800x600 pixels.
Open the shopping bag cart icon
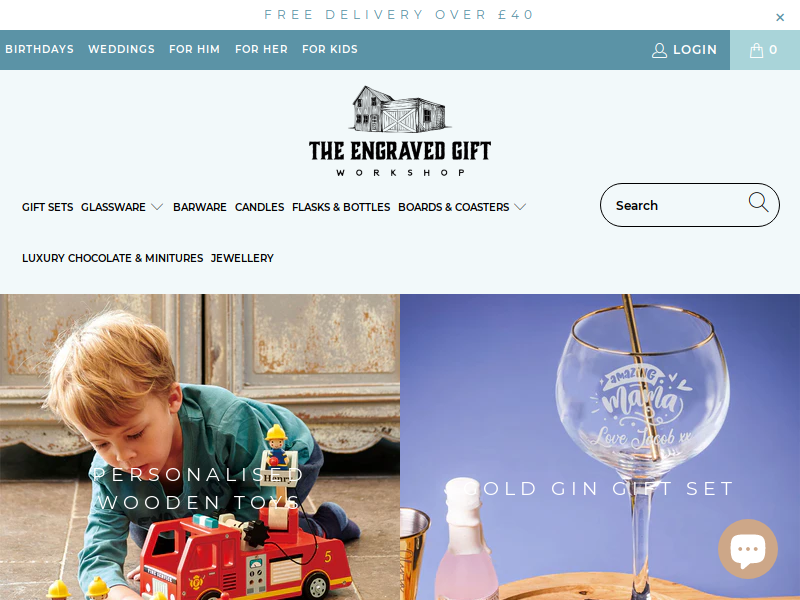pos(756,50)
